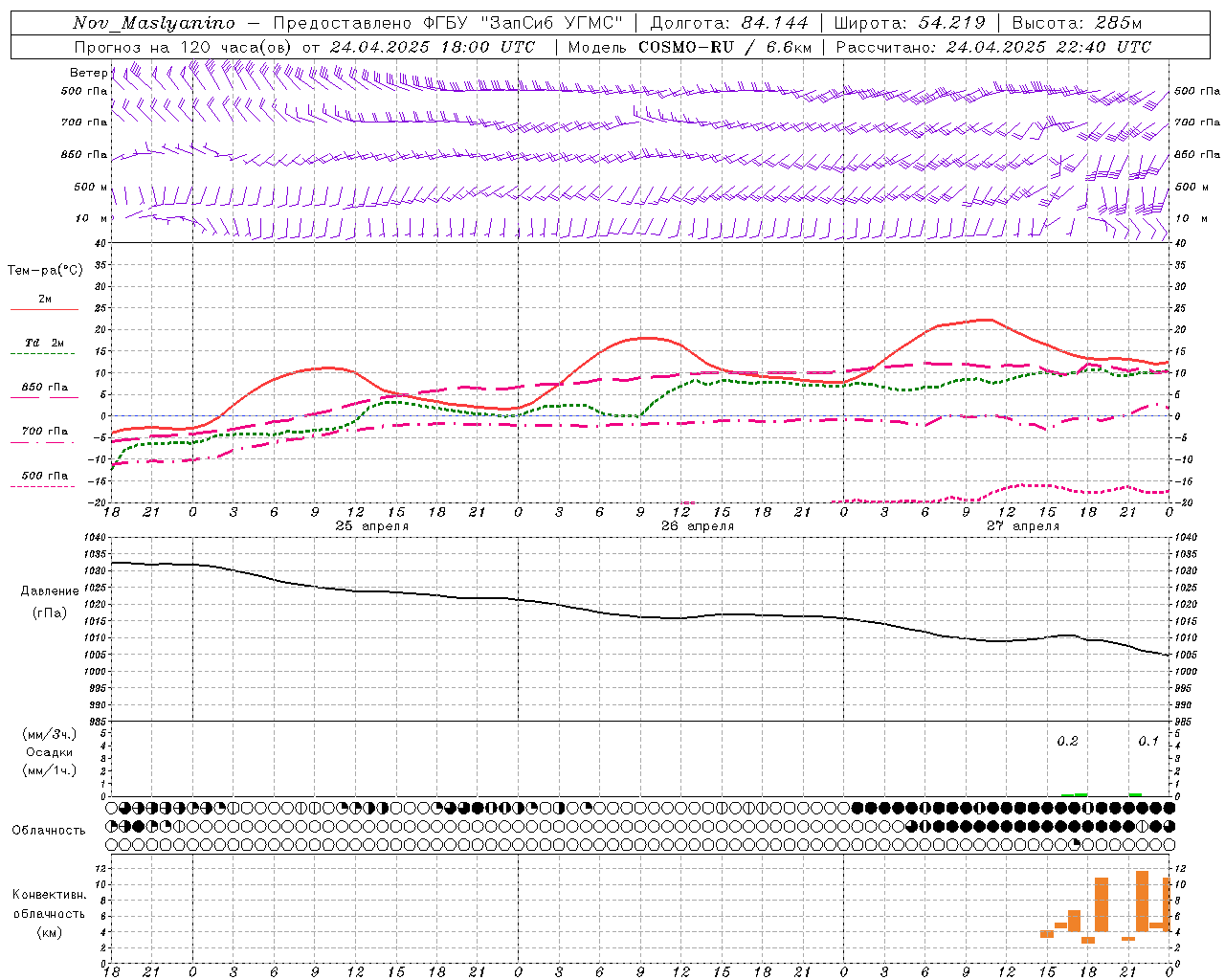This screenshot has width=1225, height=980.
Task: Click the 'Предоставлено ФГБУ "ЗапСиб УГМС"' provider text
Action: click(449, 23)
